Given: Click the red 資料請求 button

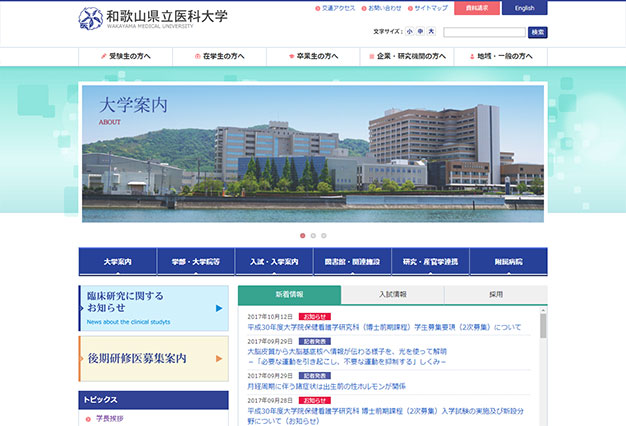Looking at the screenshot, I should [476, 9].
